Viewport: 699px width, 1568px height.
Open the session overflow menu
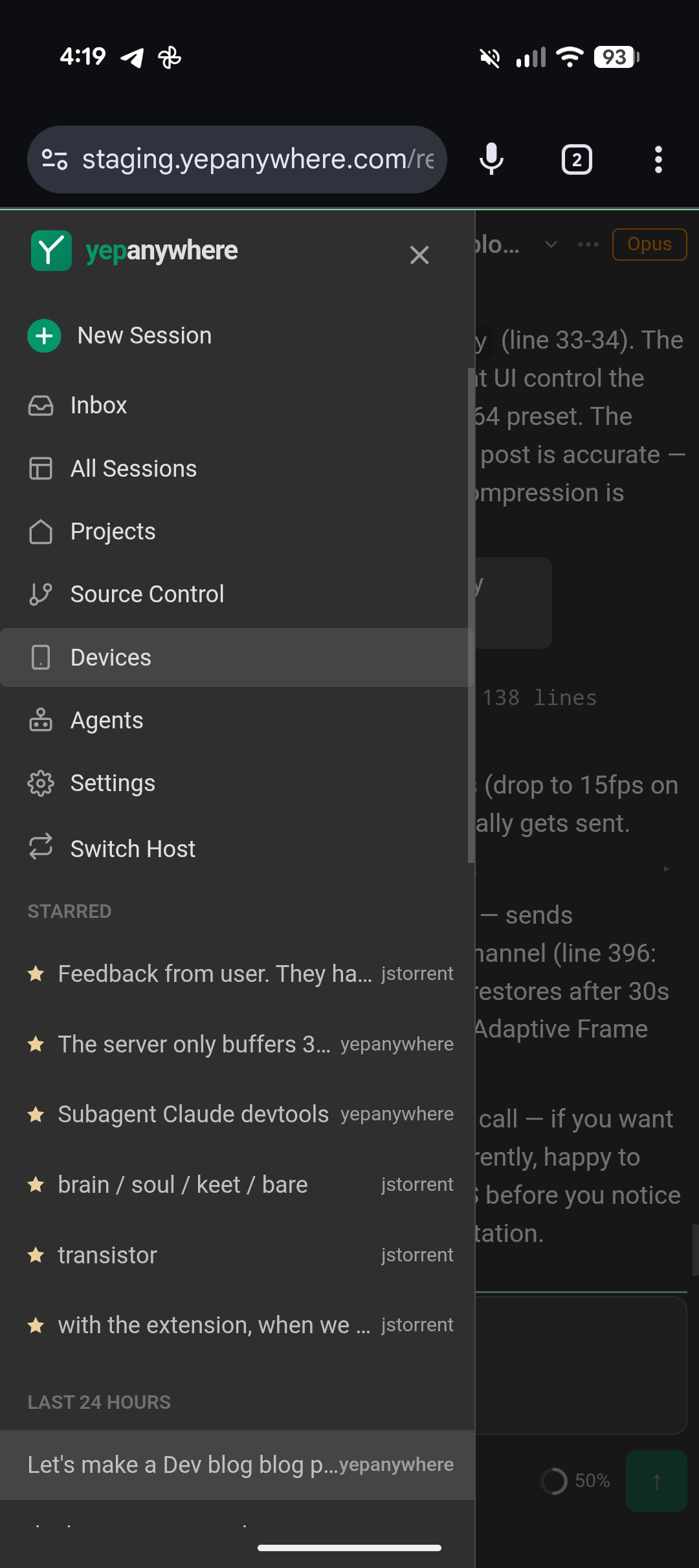click(x=588, y=244)
